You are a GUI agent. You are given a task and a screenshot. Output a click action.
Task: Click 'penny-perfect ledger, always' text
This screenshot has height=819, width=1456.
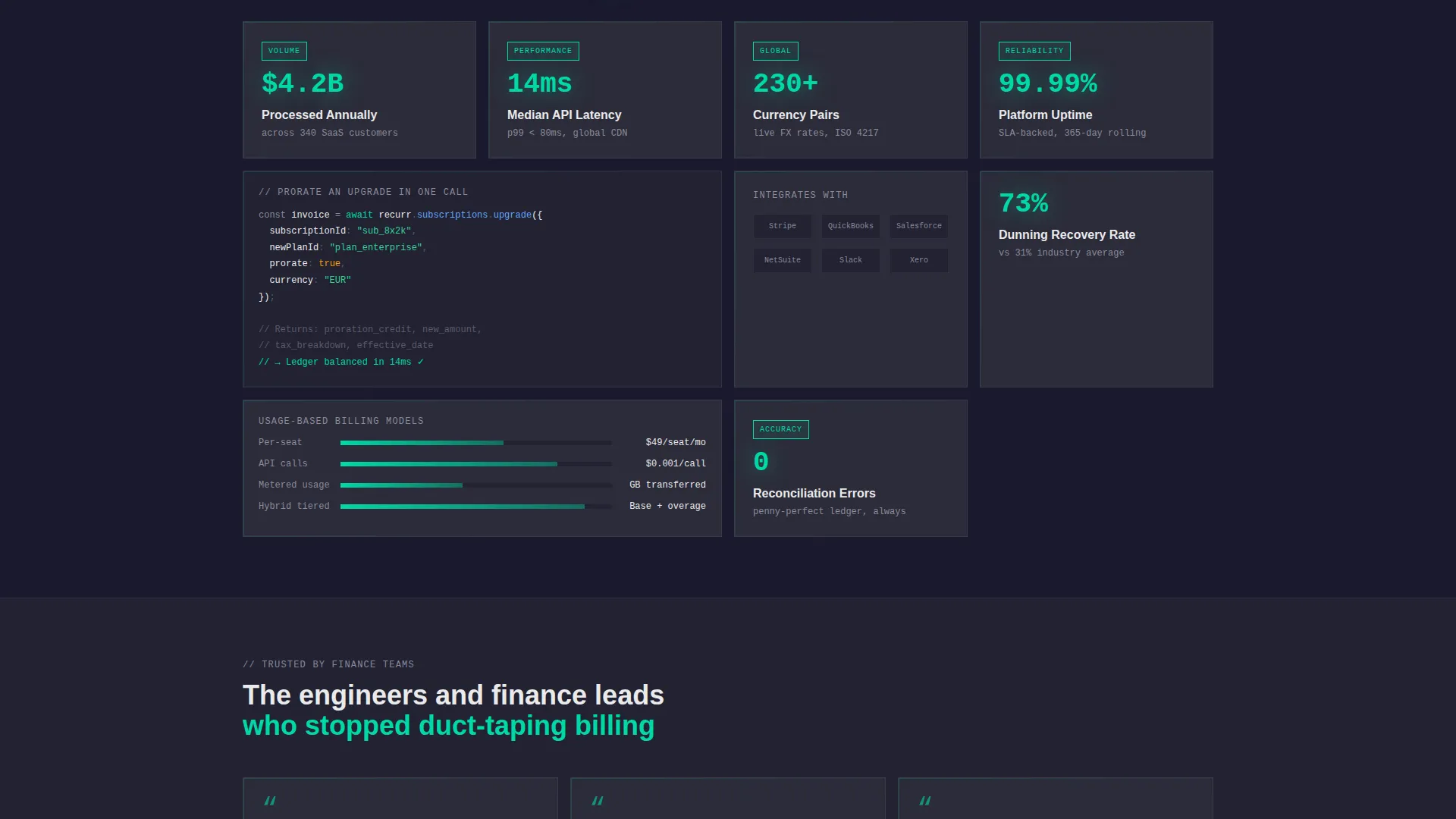(829, 511)
